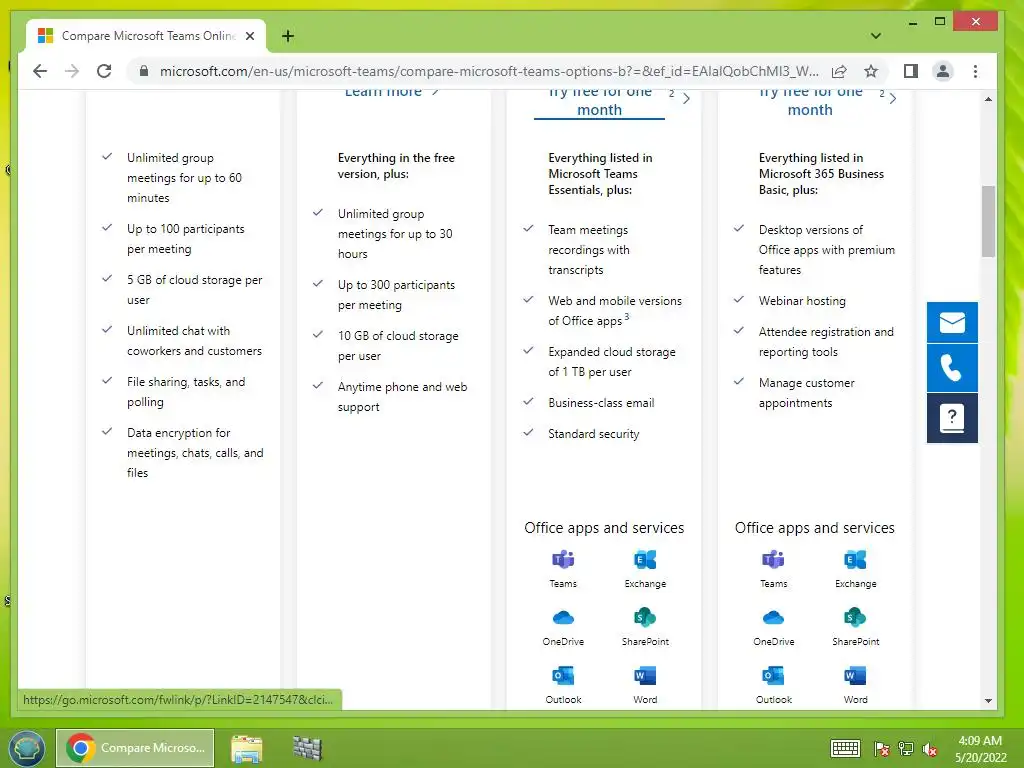Image resolution: width=1024 pixels, height=768 pixels.
Task: Open the tab search dropdown arrow
Action: click(876, 36)
